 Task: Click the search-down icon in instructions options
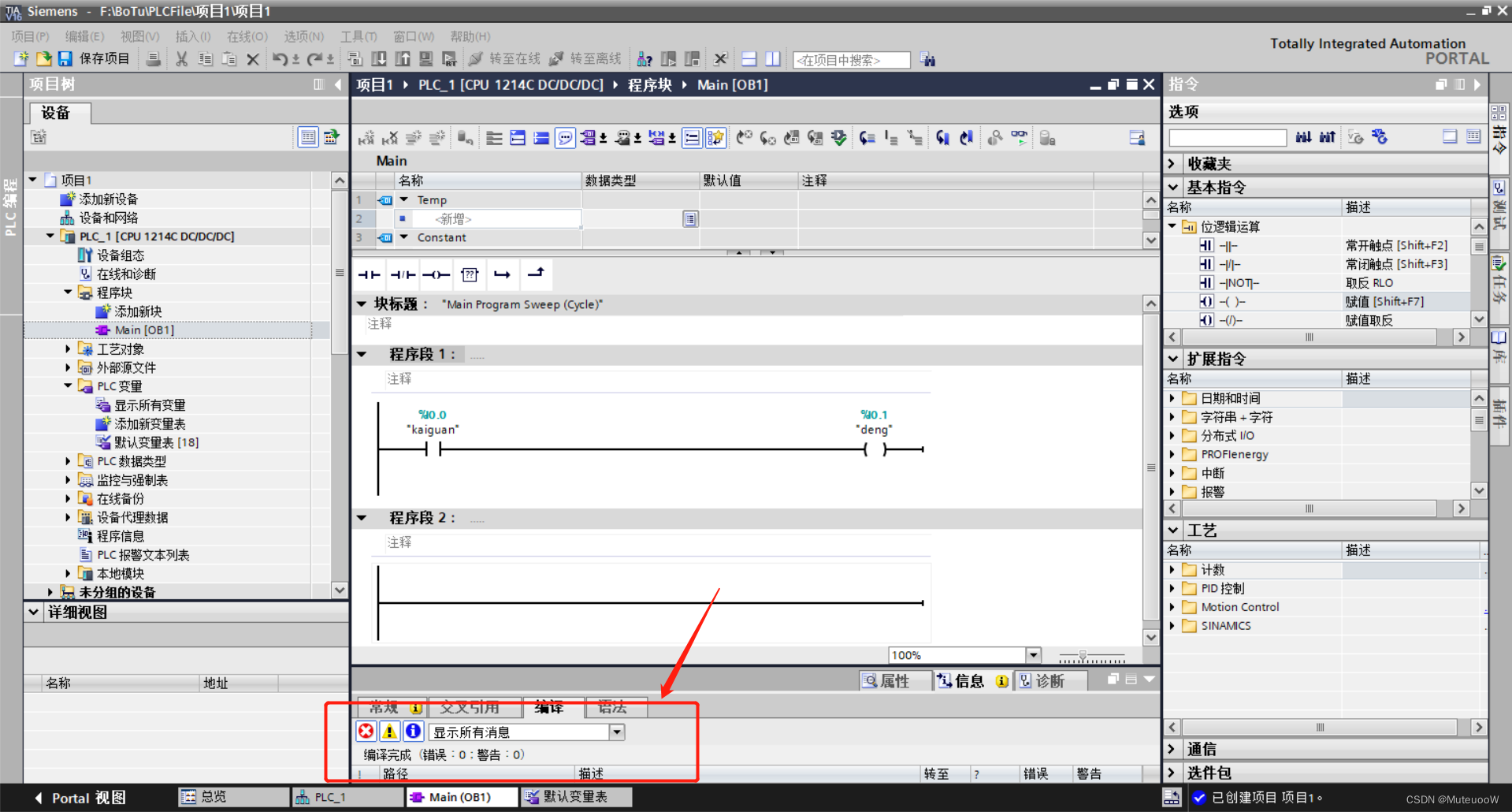[x=1304, y=137]
